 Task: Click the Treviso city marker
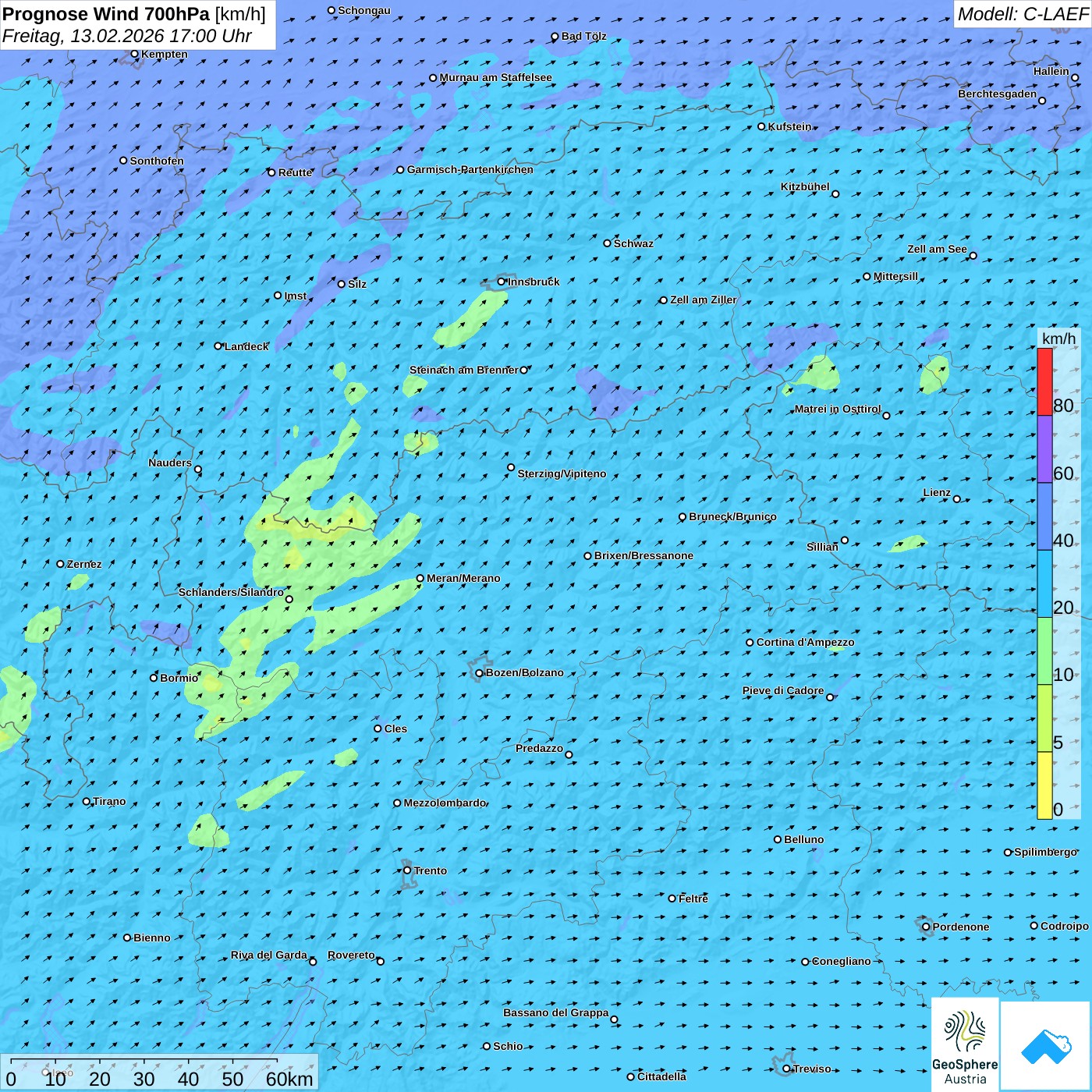(786, 1069)
